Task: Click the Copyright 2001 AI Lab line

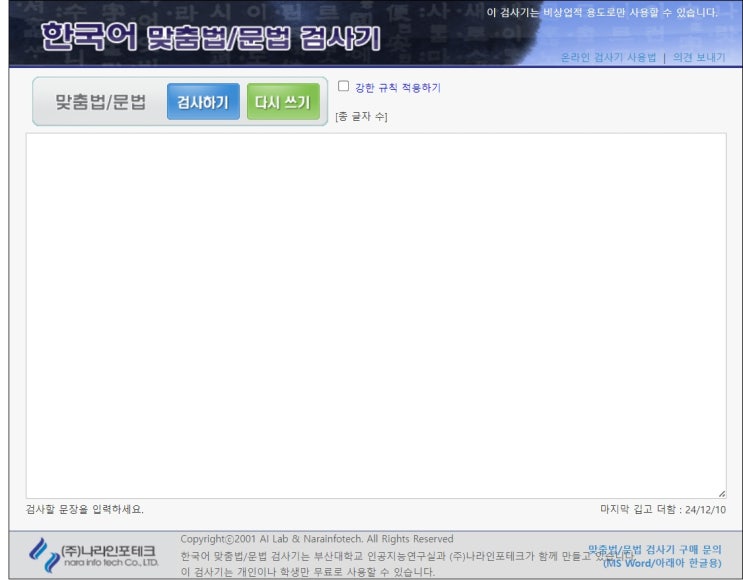Action: pos(317,539)
